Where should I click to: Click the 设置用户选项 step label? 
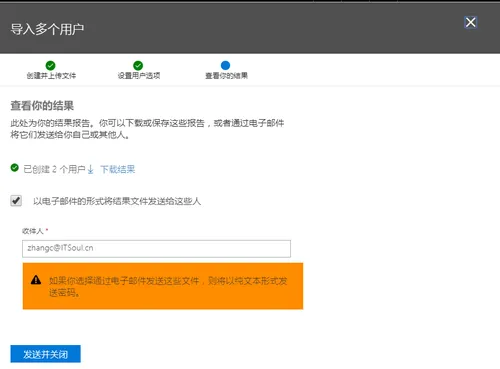139,76
